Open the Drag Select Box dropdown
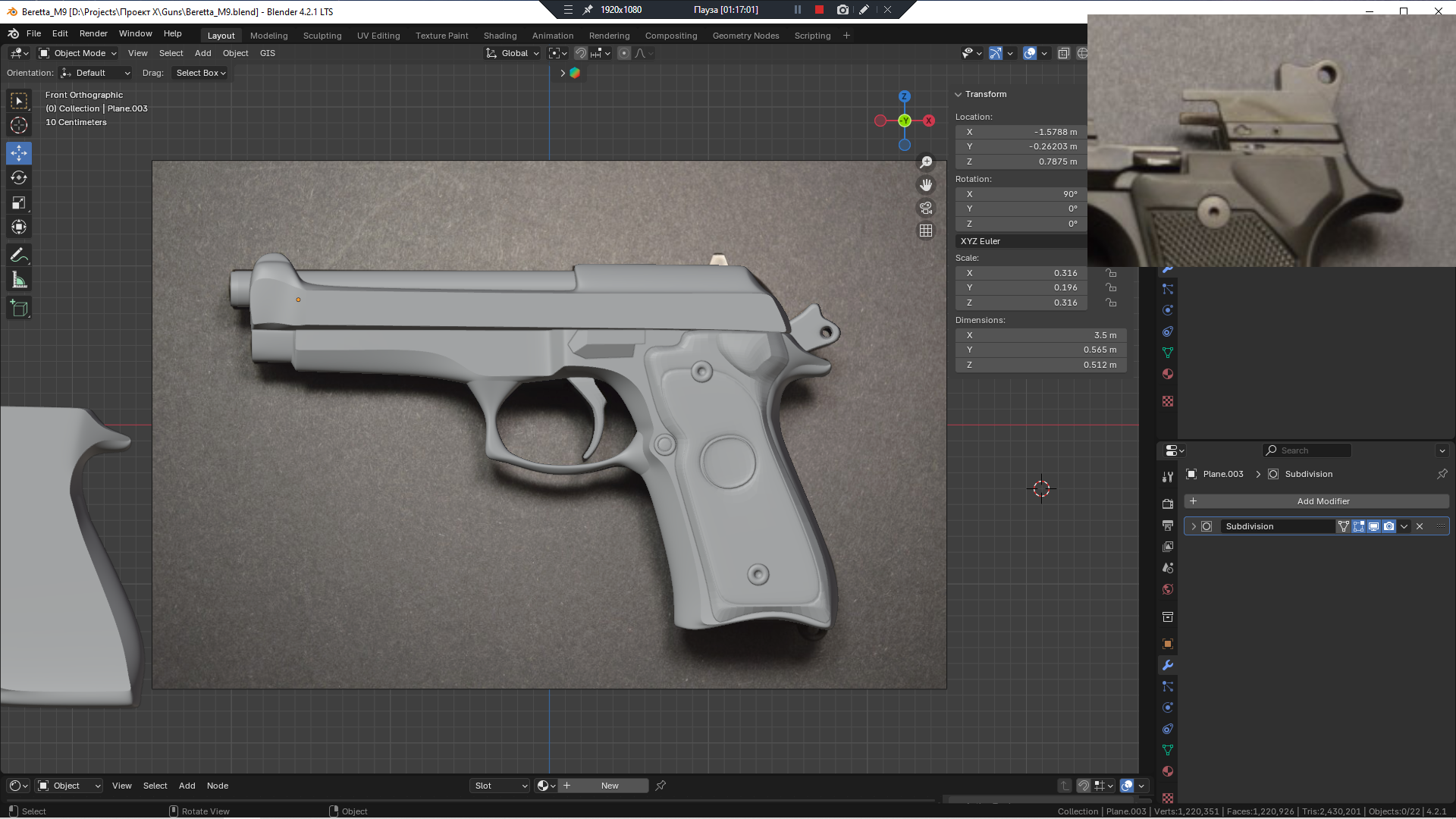1456x819 pixels. tap(200, 73)
